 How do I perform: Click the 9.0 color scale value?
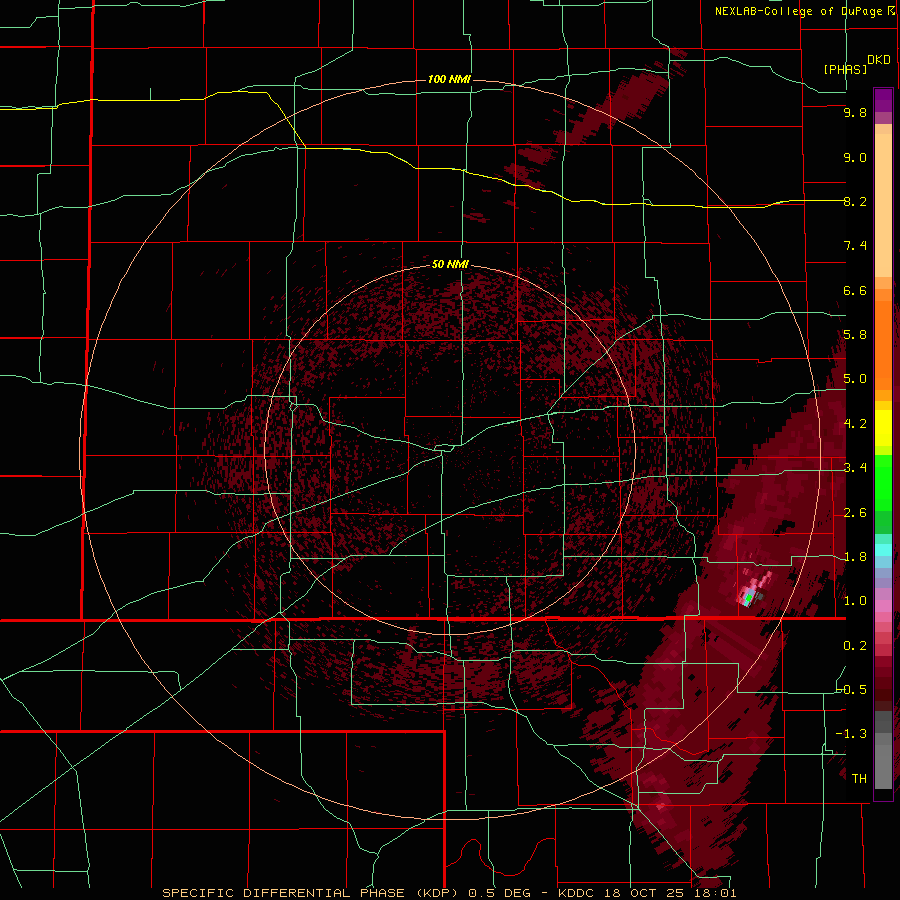[x=855, y=157]
